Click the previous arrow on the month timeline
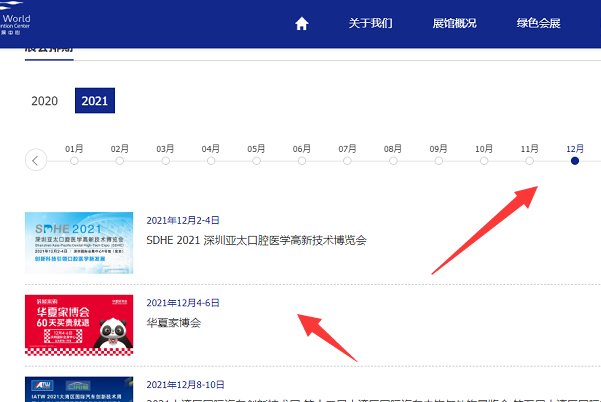Image resolution: width=601 pixels, height=402 pixels. point(36,160)
